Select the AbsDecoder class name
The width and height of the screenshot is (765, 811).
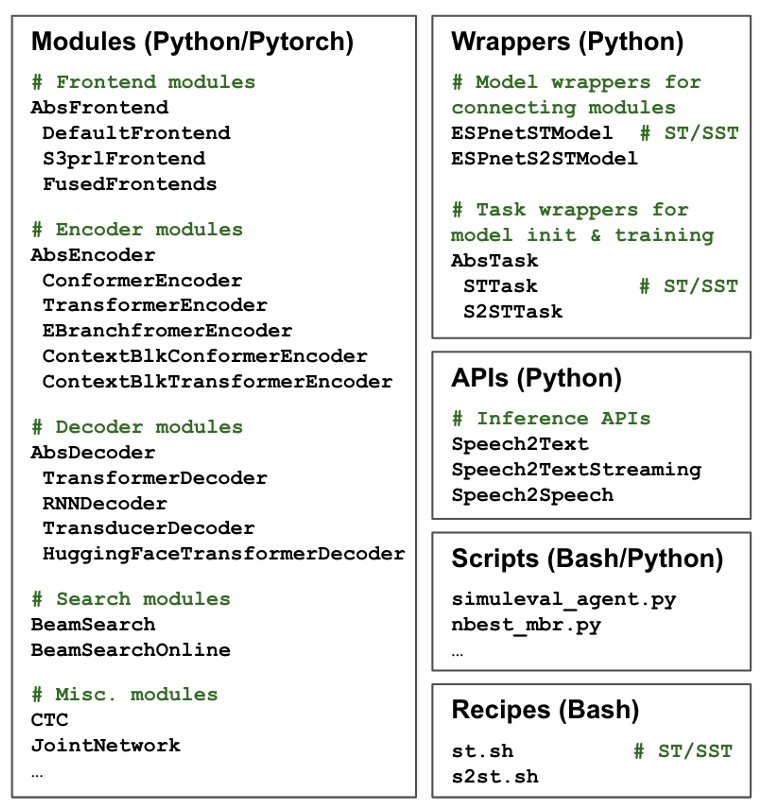point(93,453)
